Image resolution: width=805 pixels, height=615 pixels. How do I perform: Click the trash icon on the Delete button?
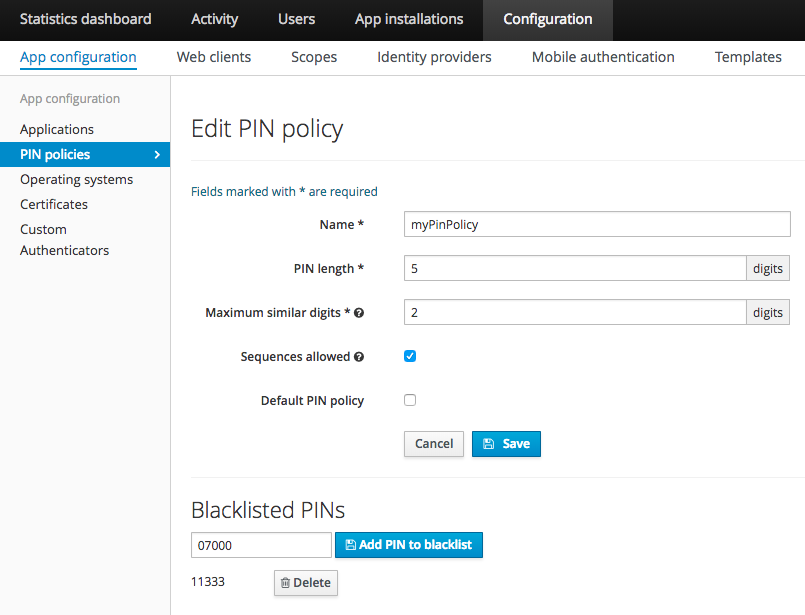tap(288, 582)
